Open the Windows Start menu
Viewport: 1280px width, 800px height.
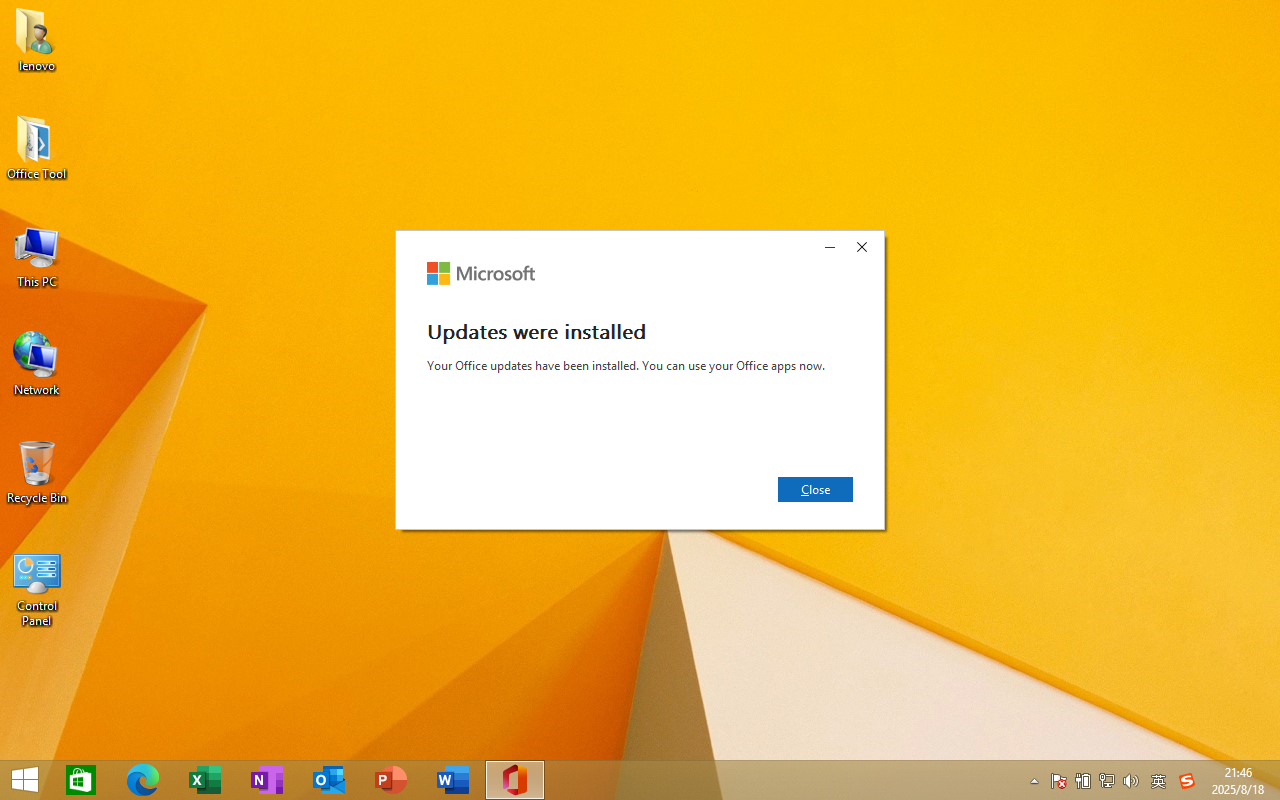pyautogui.click(x=25, y=780)
